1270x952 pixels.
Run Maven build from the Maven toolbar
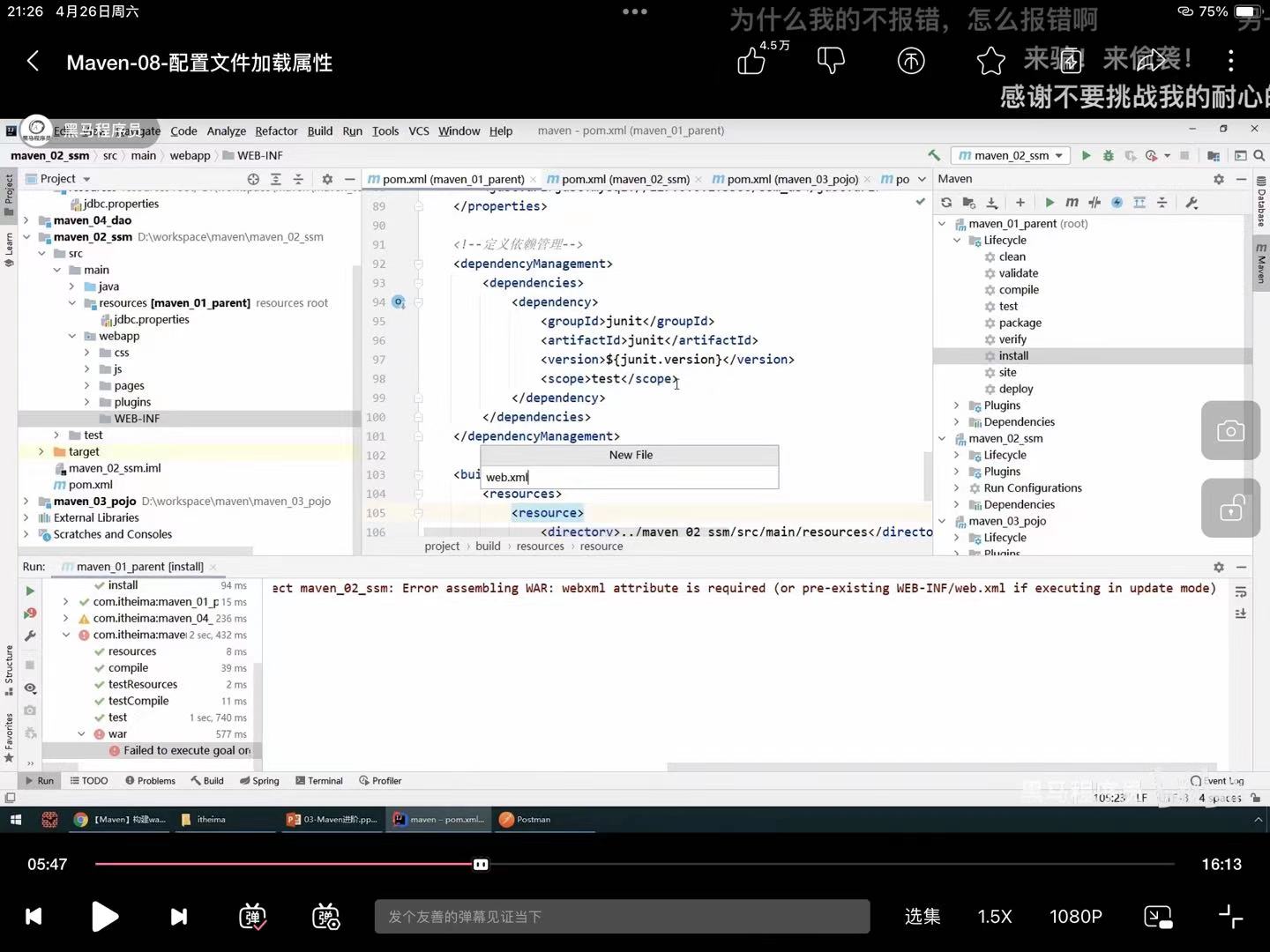(1050, 203)
